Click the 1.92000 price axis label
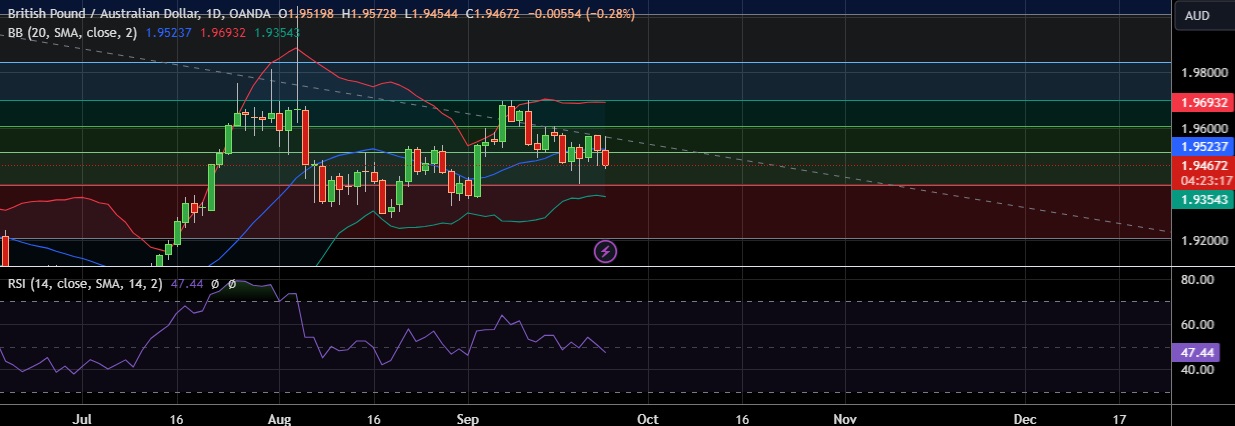 [1203, 241]
